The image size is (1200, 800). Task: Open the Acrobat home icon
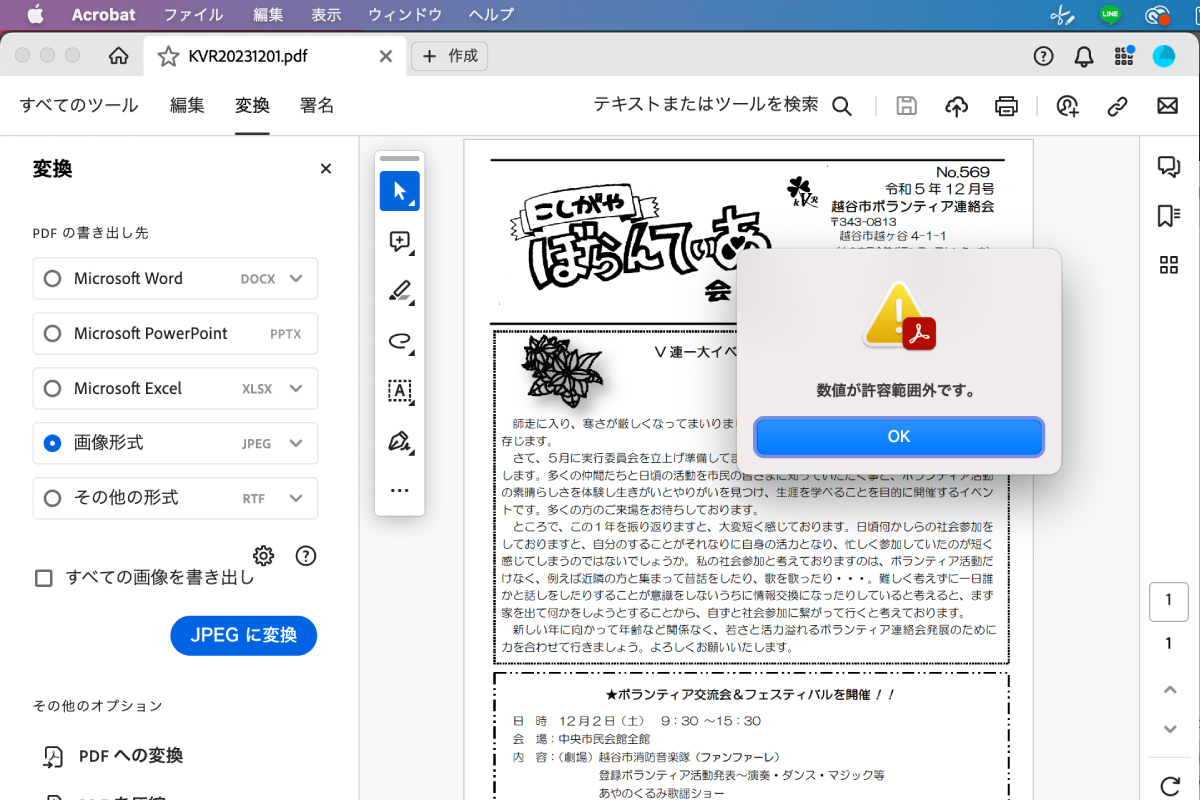(x=118, y=56)
